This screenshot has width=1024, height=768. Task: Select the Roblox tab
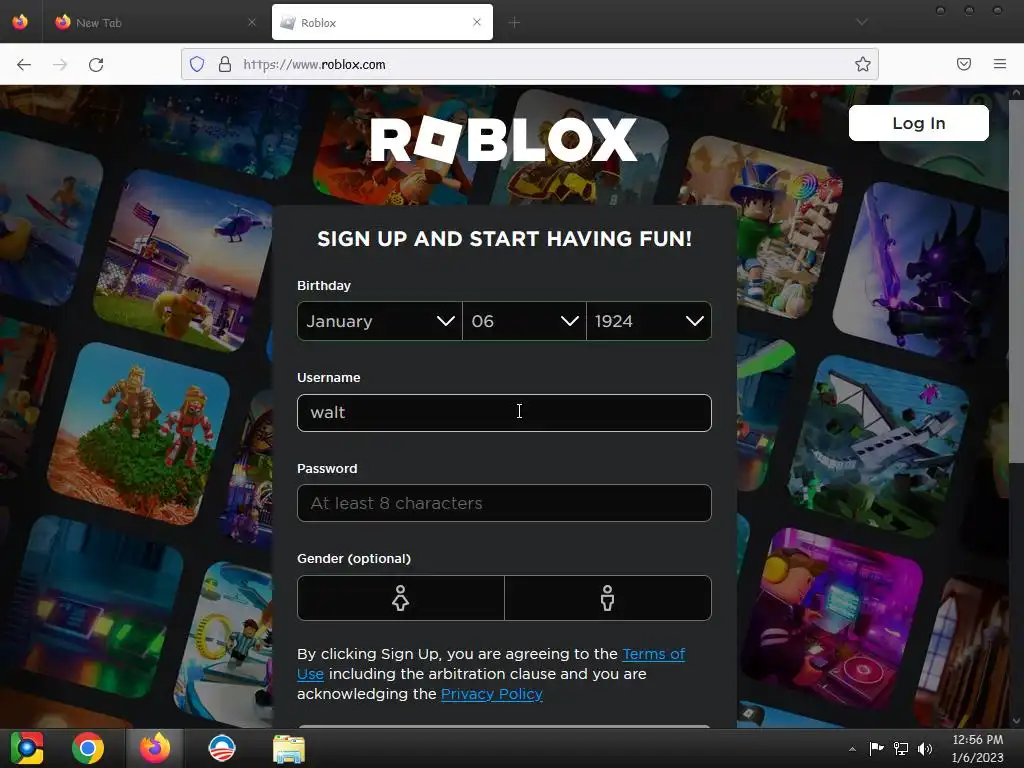click(382, 22)
